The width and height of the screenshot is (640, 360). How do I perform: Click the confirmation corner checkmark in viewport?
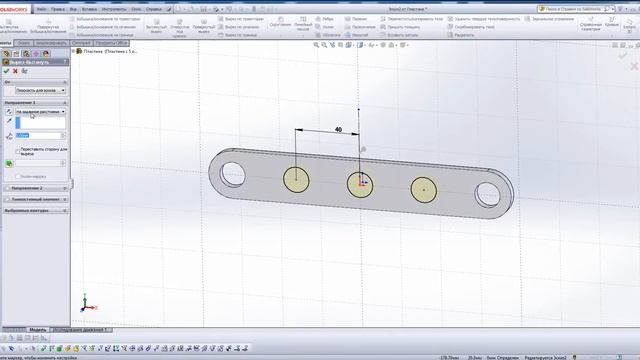pyautogui.click(x=623, y=56)
